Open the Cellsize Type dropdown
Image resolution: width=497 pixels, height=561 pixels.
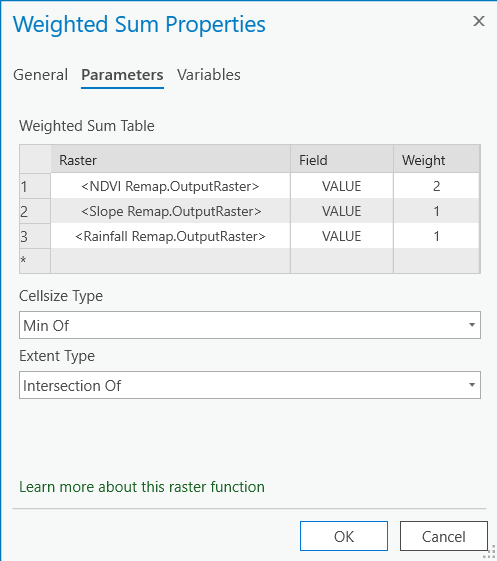coord(250,325)
